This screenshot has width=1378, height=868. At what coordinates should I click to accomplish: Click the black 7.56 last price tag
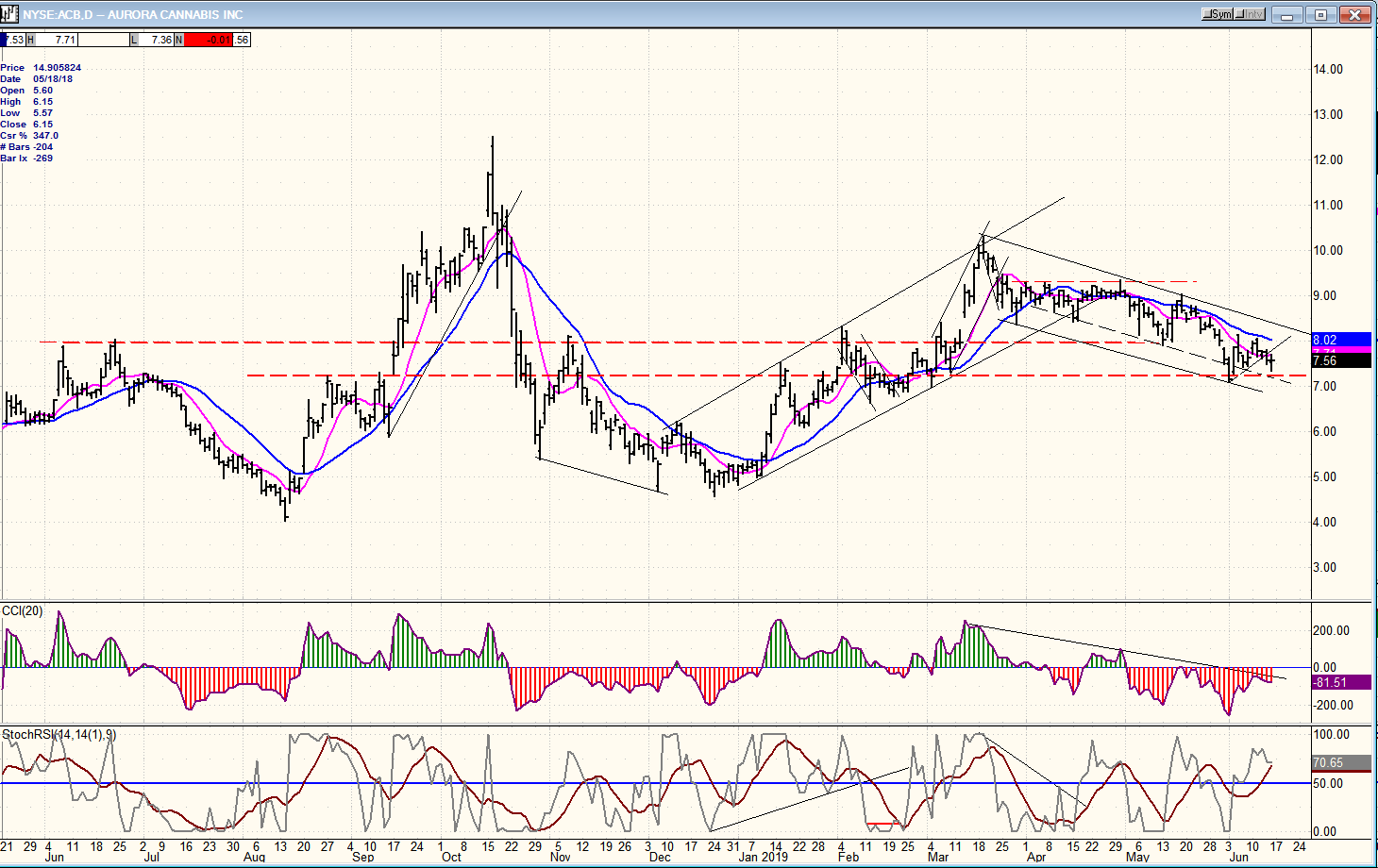pos(1341,360)
